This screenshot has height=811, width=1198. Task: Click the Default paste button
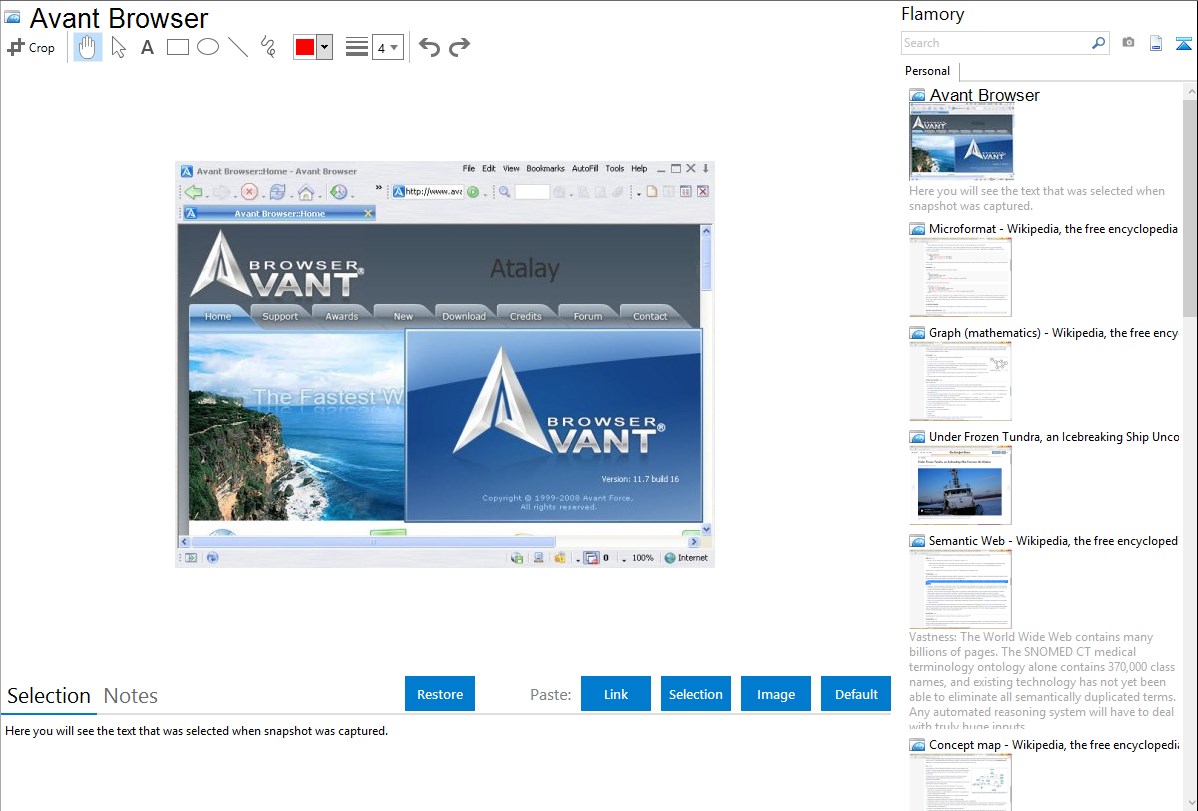(856, 694)
